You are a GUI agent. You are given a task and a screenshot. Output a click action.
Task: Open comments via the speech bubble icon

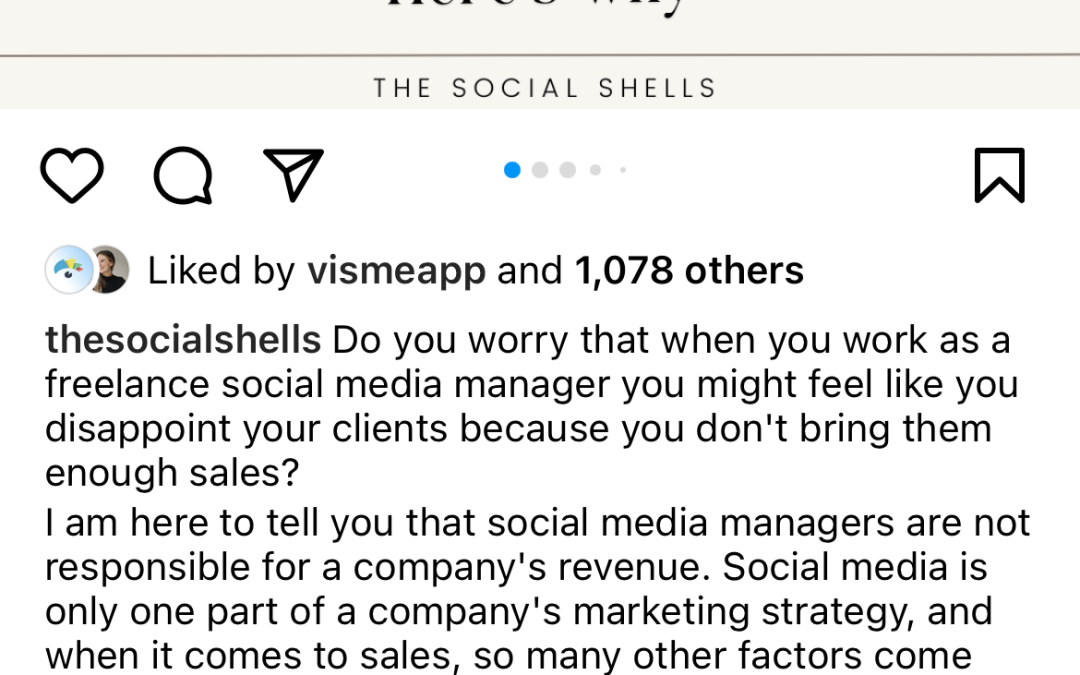coord(183,176)
